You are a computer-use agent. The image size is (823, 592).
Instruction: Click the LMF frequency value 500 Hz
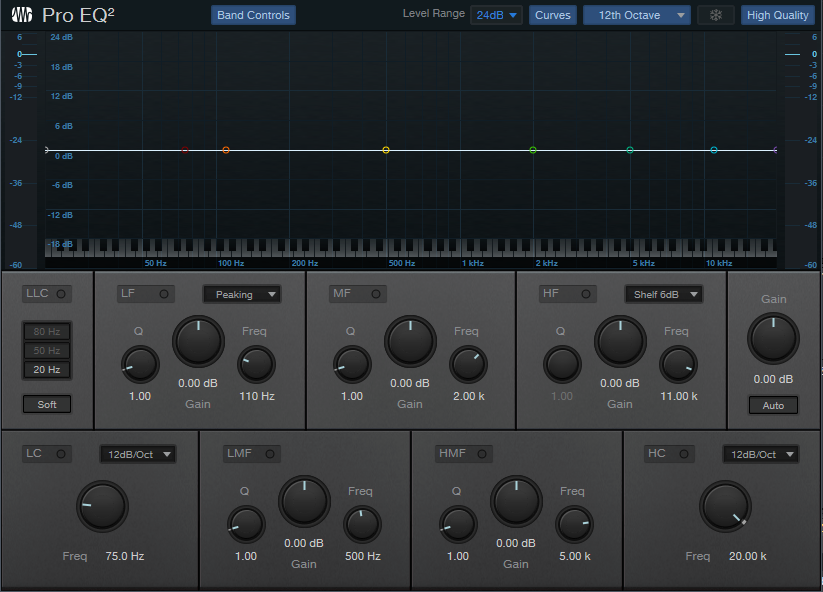click(x=363, y=556)
